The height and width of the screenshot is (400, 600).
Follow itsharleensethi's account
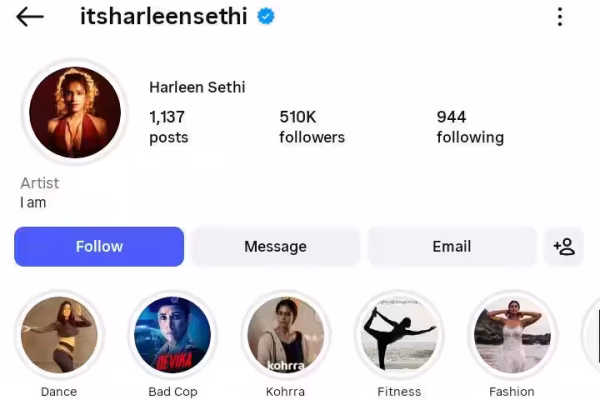(99, 247)
